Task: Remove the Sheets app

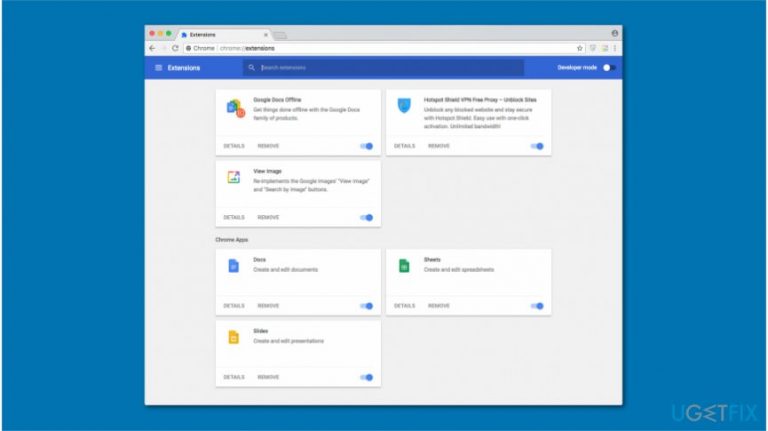Action: 439,306
